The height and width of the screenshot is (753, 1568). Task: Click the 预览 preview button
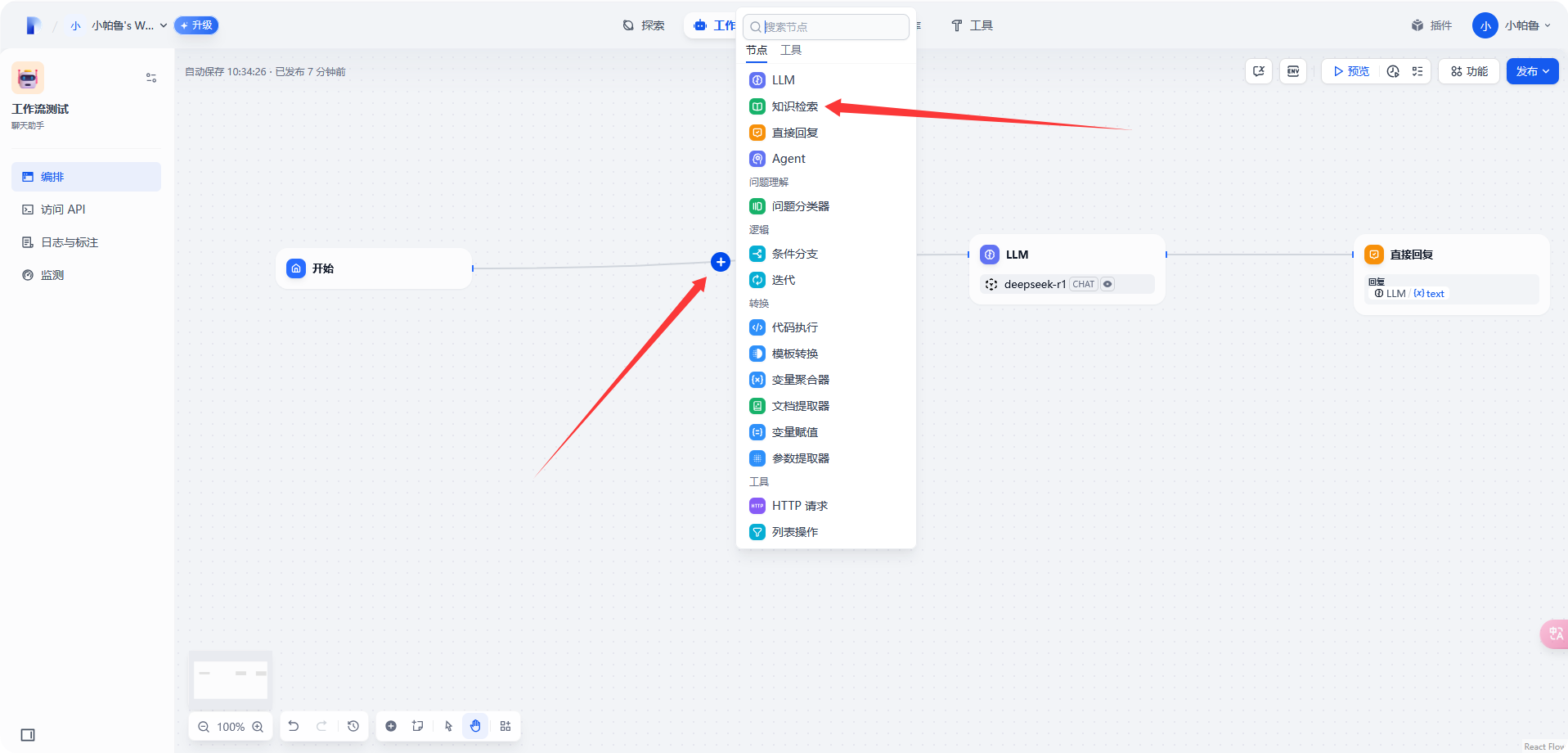tap(1351, 71)
